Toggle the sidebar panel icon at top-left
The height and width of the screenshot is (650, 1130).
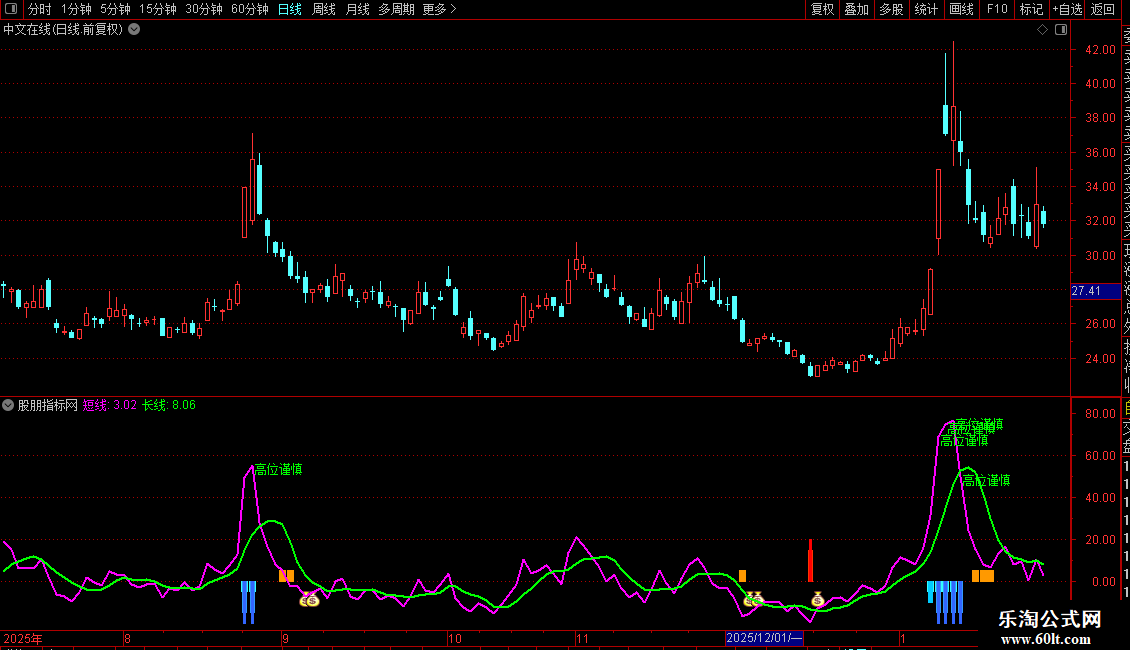point(11,9)
